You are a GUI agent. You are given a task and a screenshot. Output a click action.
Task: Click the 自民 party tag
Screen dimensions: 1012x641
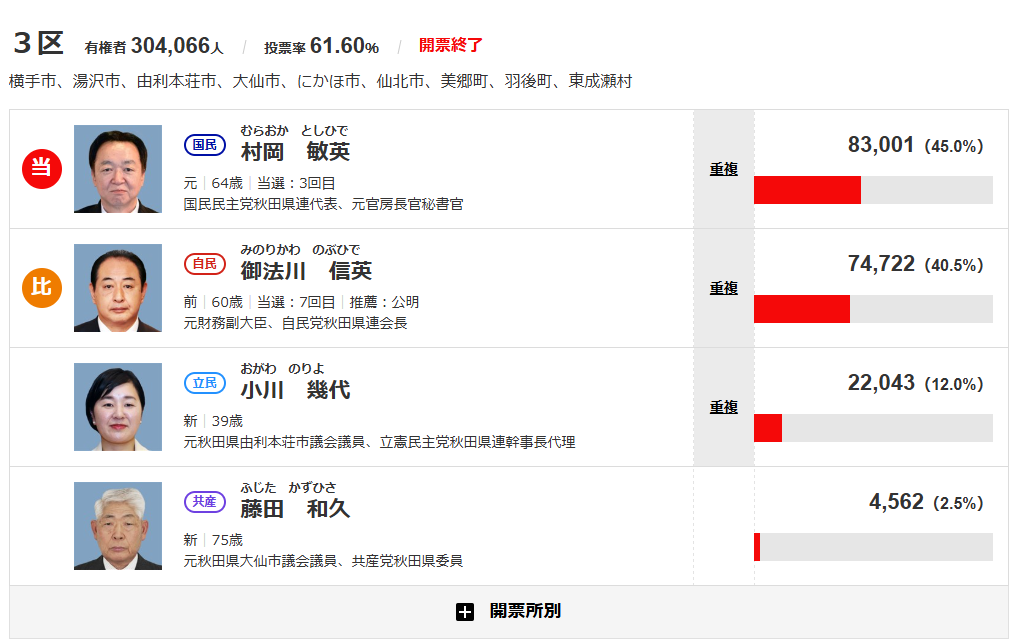204,264
